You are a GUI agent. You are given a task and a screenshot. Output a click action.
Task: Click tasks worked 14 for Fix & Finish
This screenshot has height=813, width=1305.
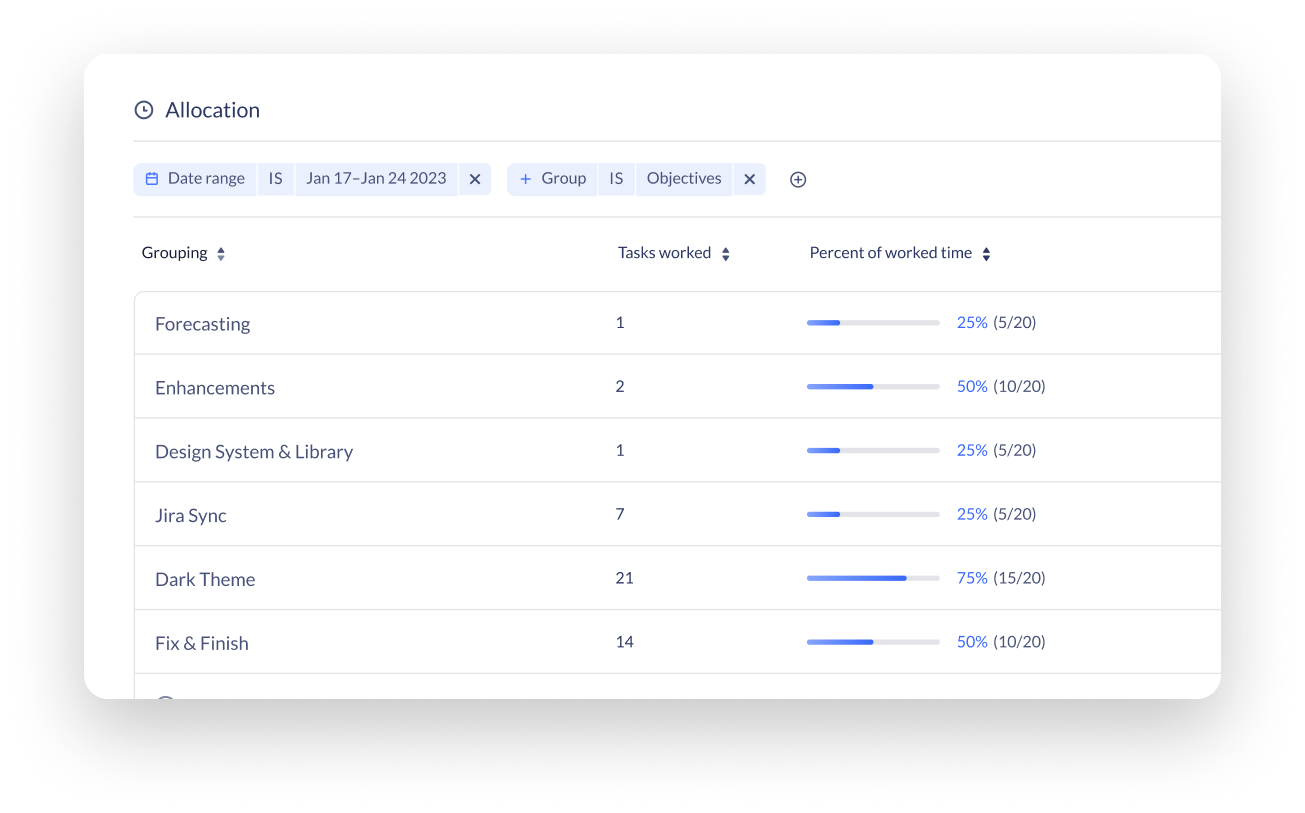click(x=625, y=642)
